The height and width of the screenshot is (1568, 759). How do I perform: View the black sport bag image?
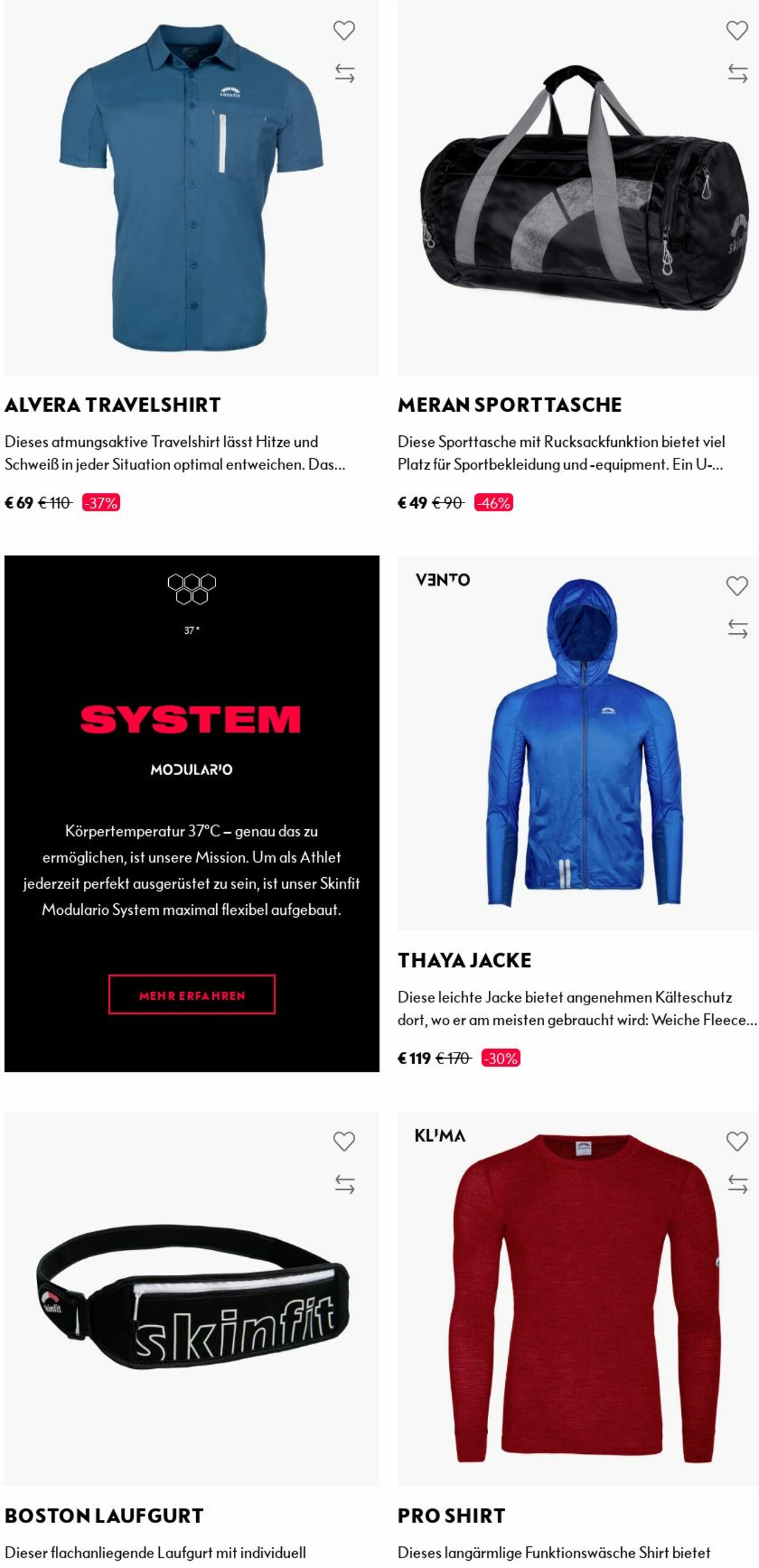pos(578,187)
